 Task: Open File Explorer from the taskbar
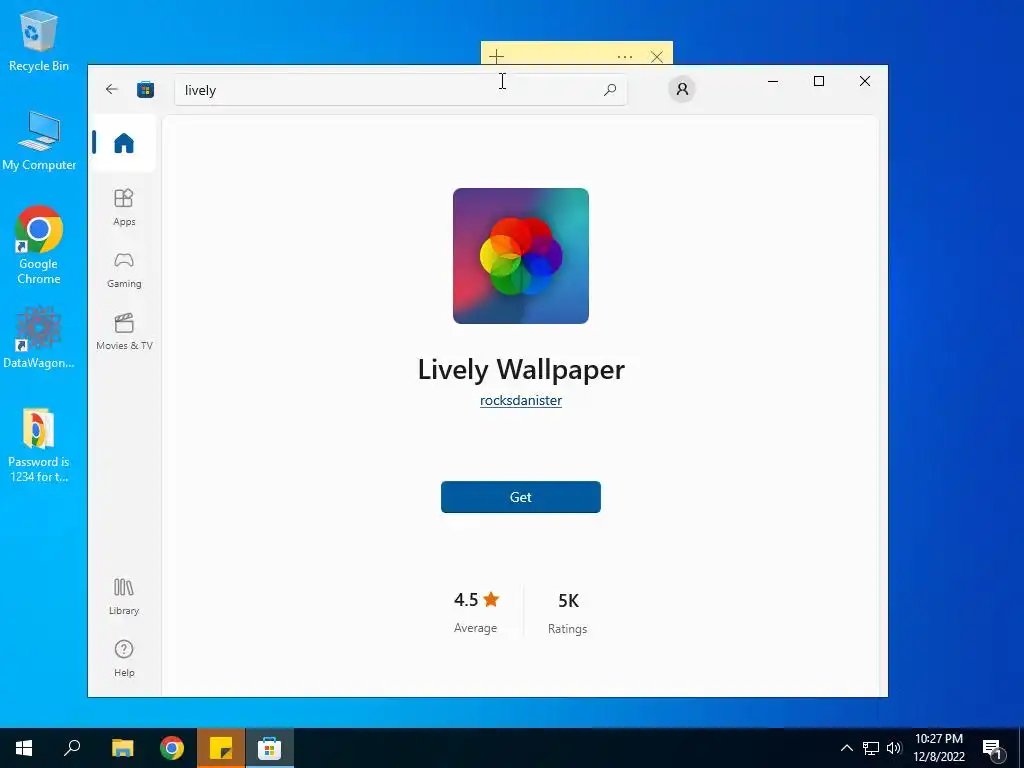pos(122,748)
